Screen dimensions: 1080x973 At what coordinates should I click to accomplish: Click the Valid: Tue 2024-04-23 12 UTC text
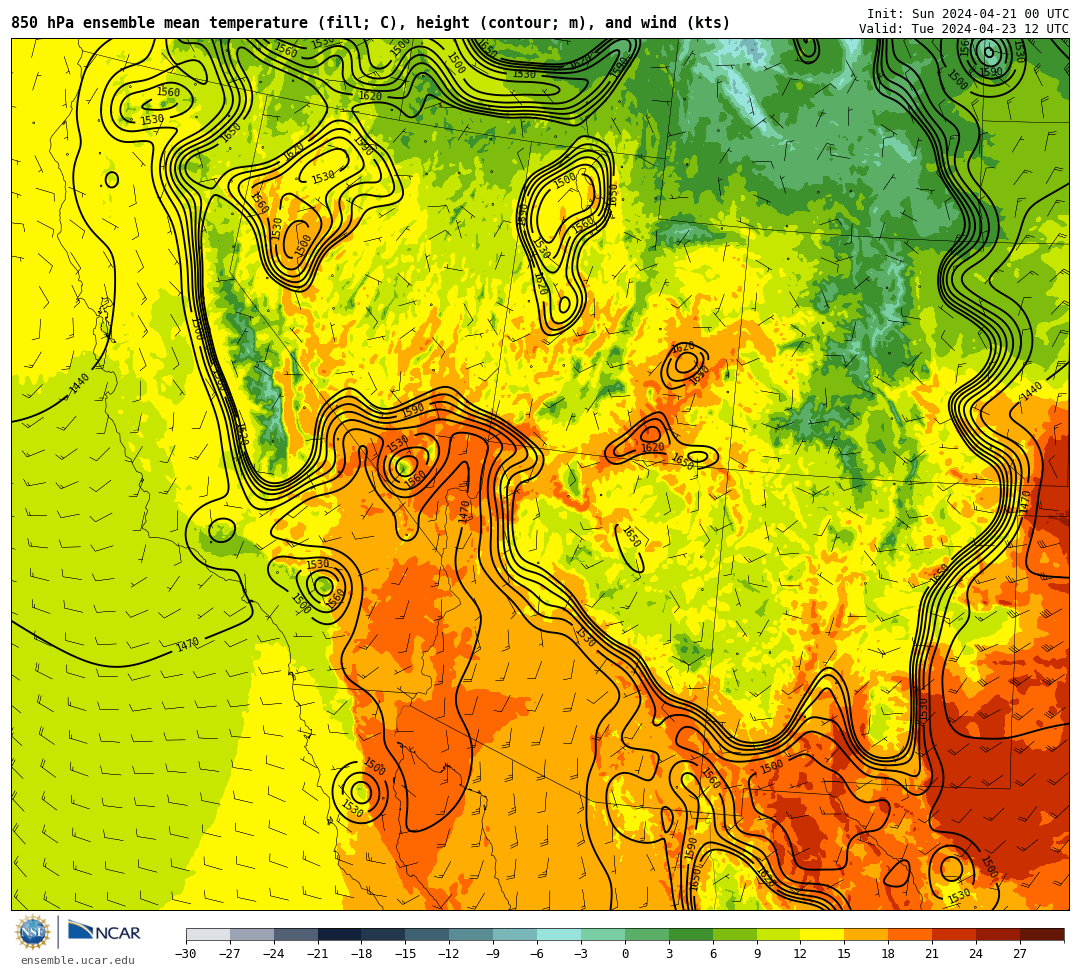click(964, 29)
